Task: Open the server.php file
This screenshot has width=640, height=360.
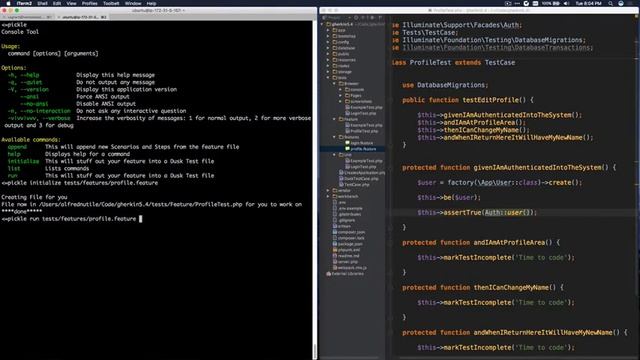Action: [x=346, y=262]
